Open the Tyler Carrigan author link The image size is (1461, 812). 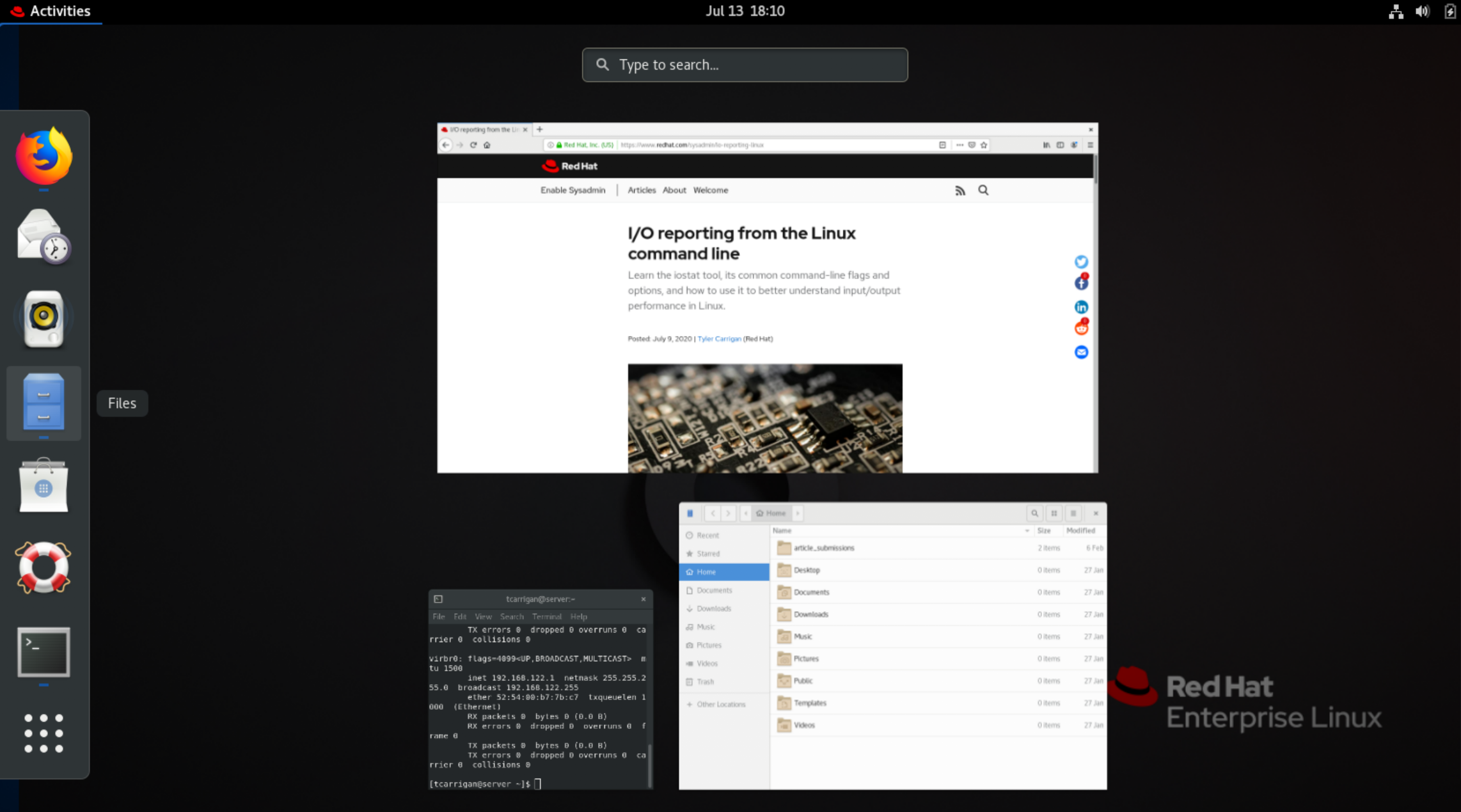coord(719,339)
